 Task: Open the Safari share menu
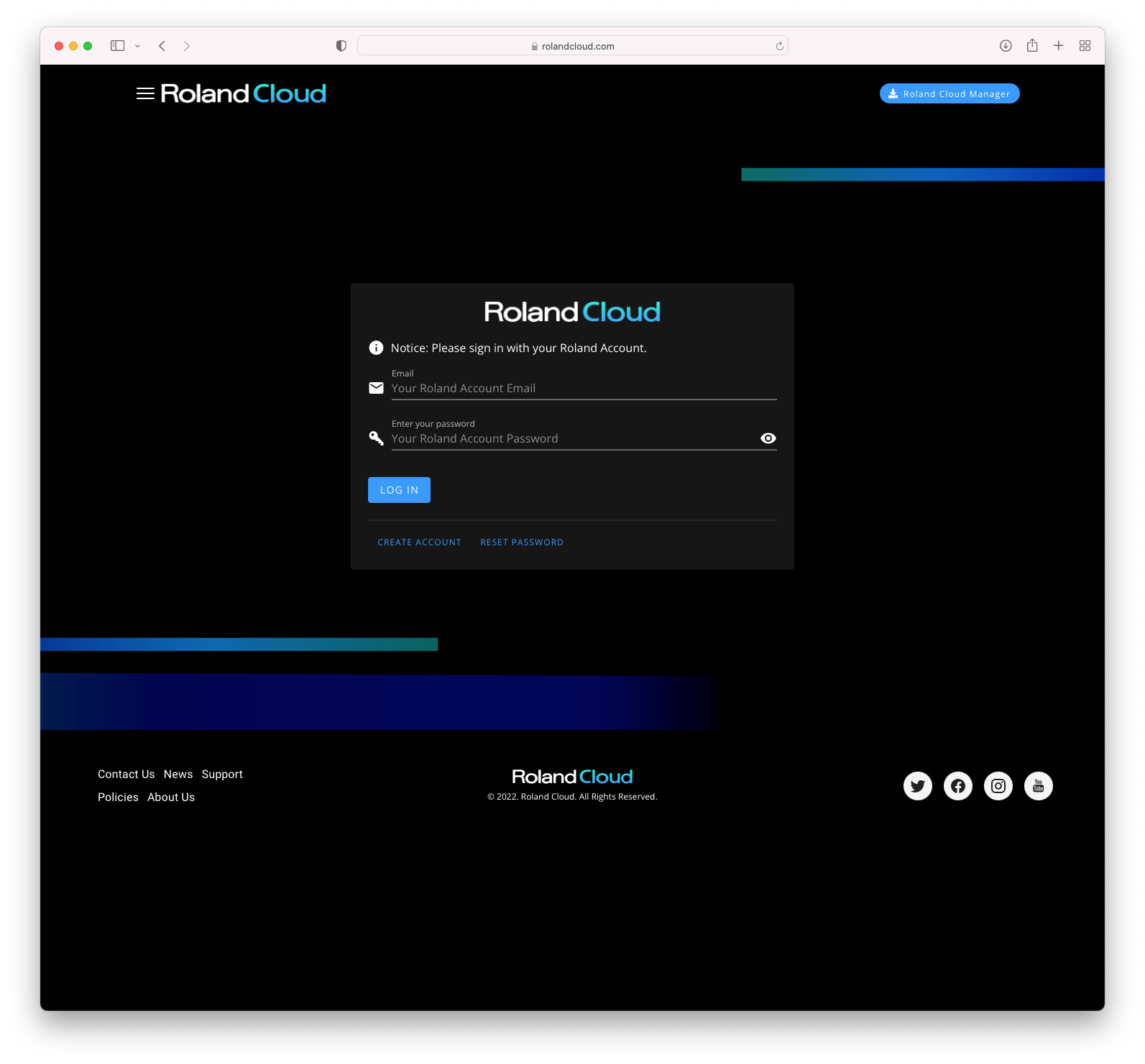click(x=1032, y=45)
